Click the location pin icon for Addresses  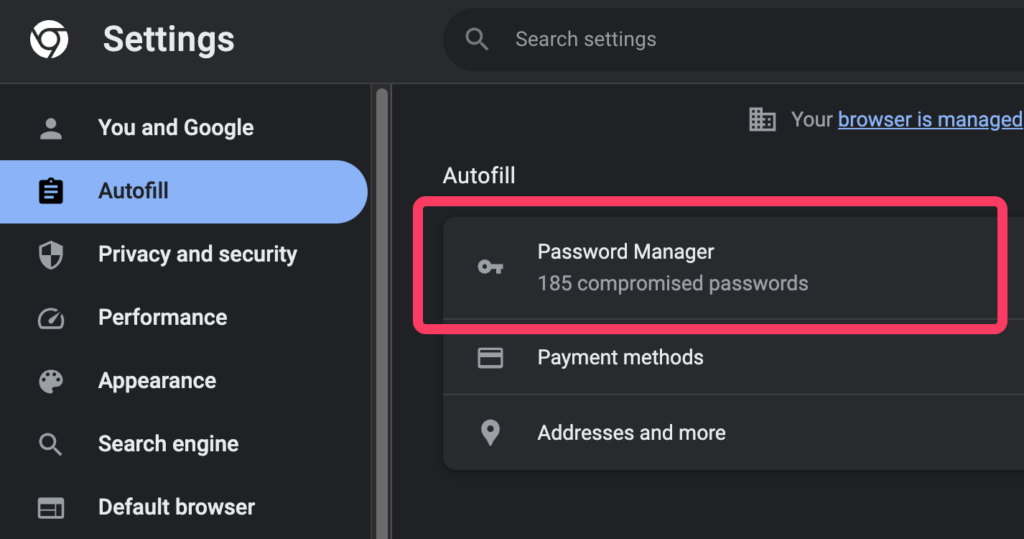[x=490, y=433]
